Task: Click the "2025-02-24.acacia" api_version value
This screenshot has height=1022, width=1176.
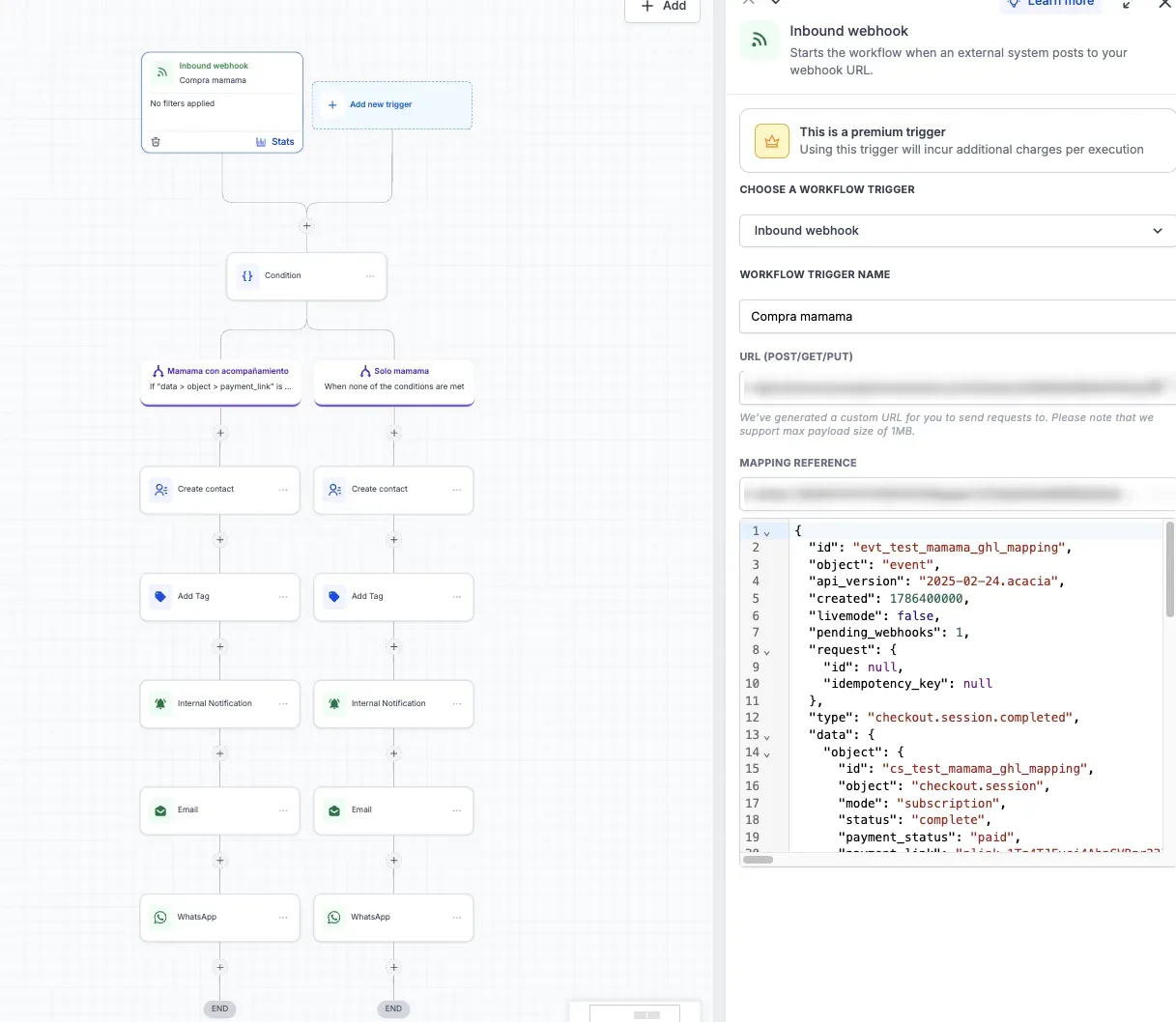Action: click(988, 582)
